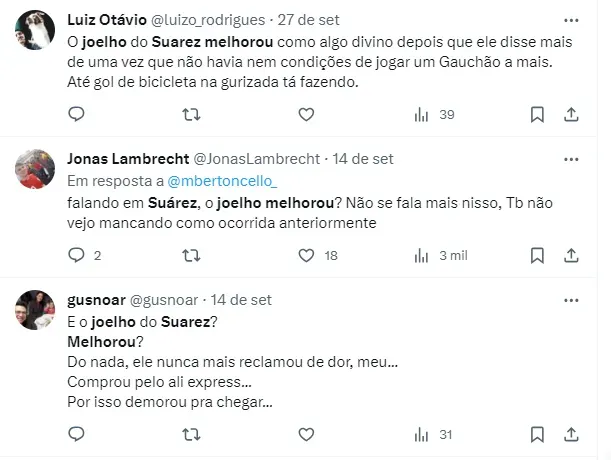This screenshot has width=611, height=460.
Task: Open more options on Luiz Otávio's tweet
Action: (x=570, y=18)
